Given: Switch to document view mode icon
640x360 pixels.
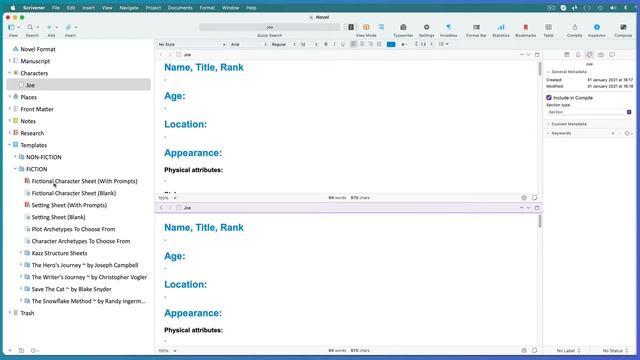Looking at the screenshot, I should (x=351, y=27).
